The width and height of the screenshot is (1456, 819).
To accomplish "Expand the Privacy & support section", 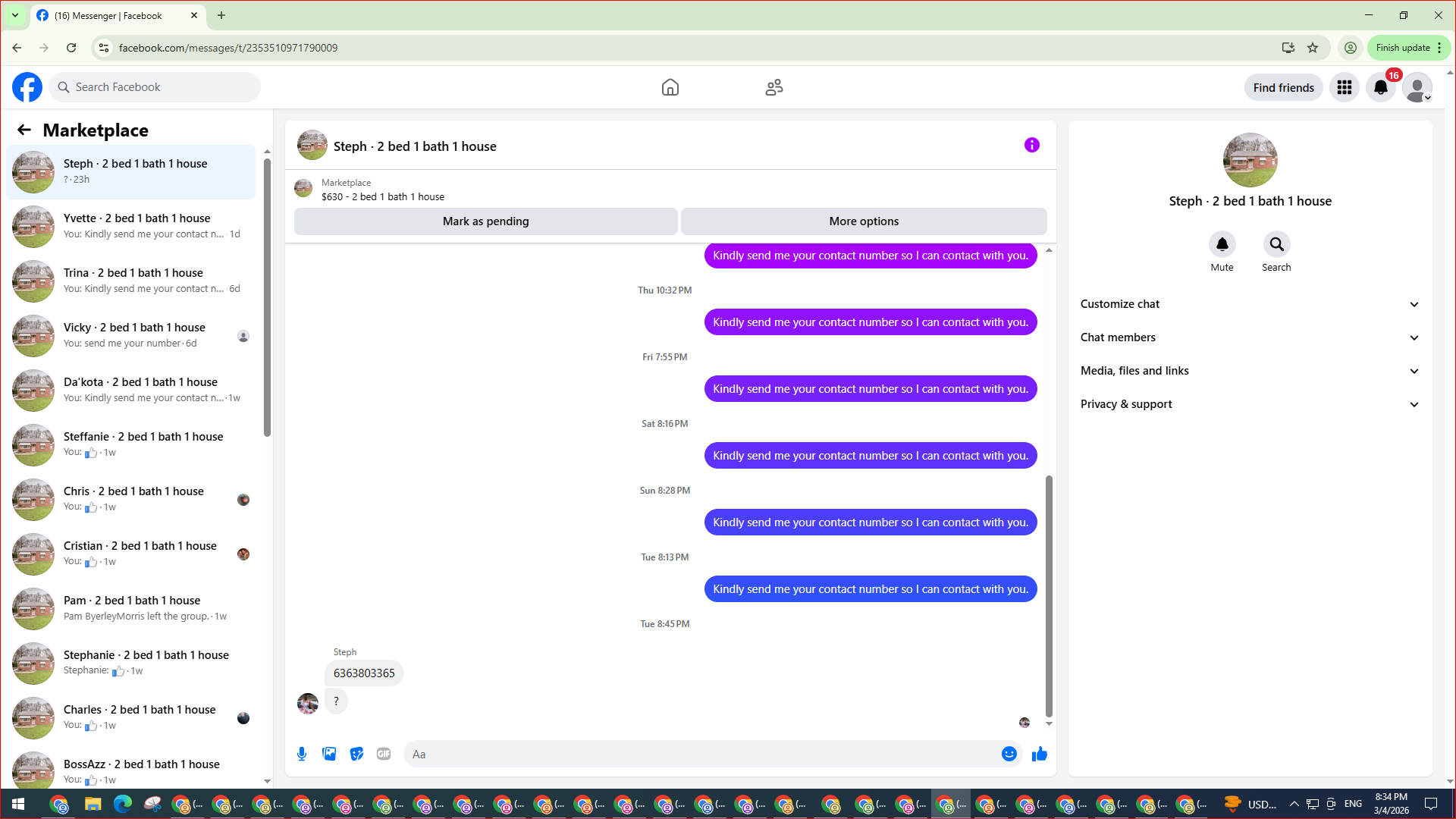I will 1250,404.
